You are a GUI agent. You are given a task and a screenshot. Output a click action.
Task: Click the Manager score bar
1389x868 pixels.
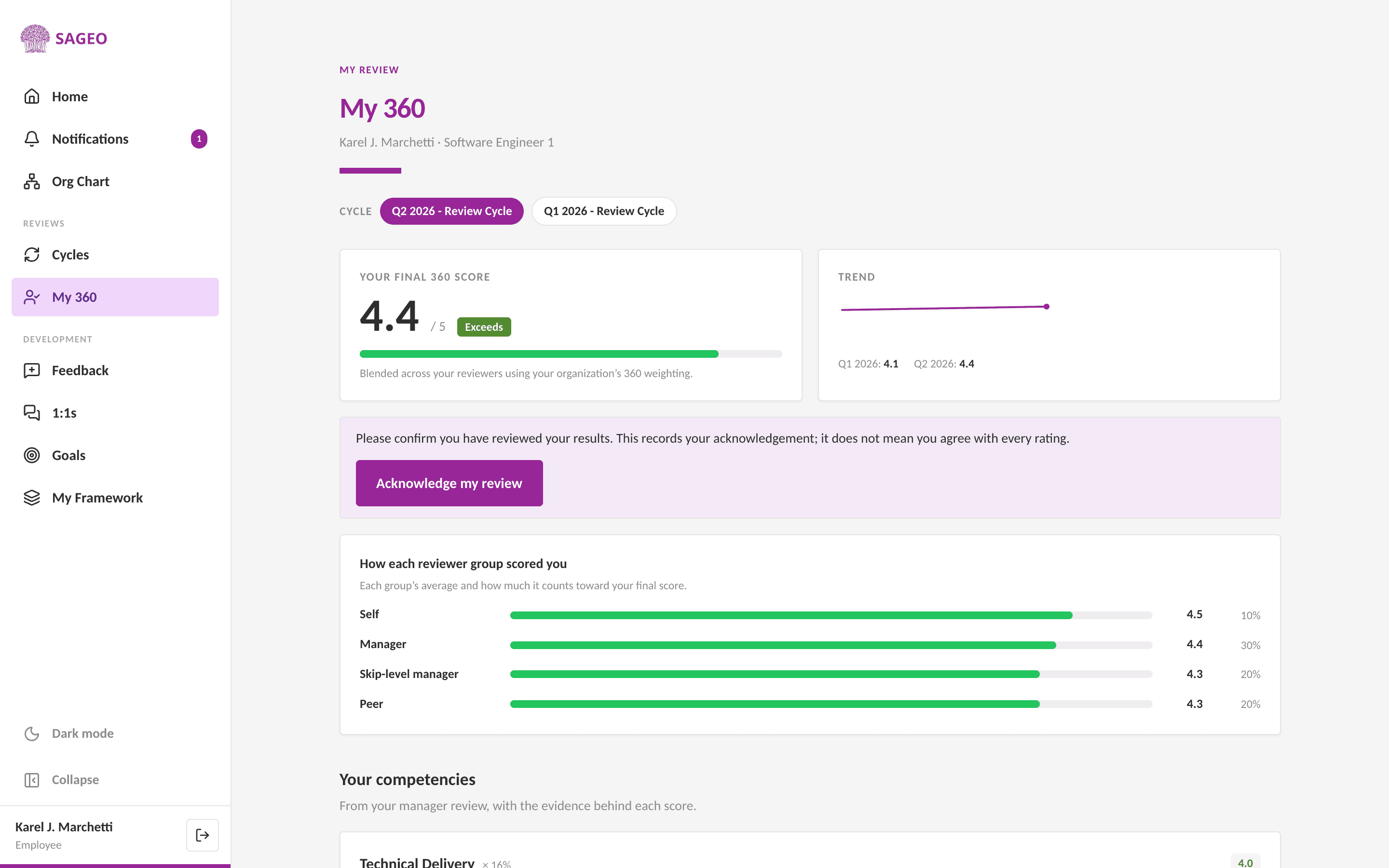tap(831, 645)
